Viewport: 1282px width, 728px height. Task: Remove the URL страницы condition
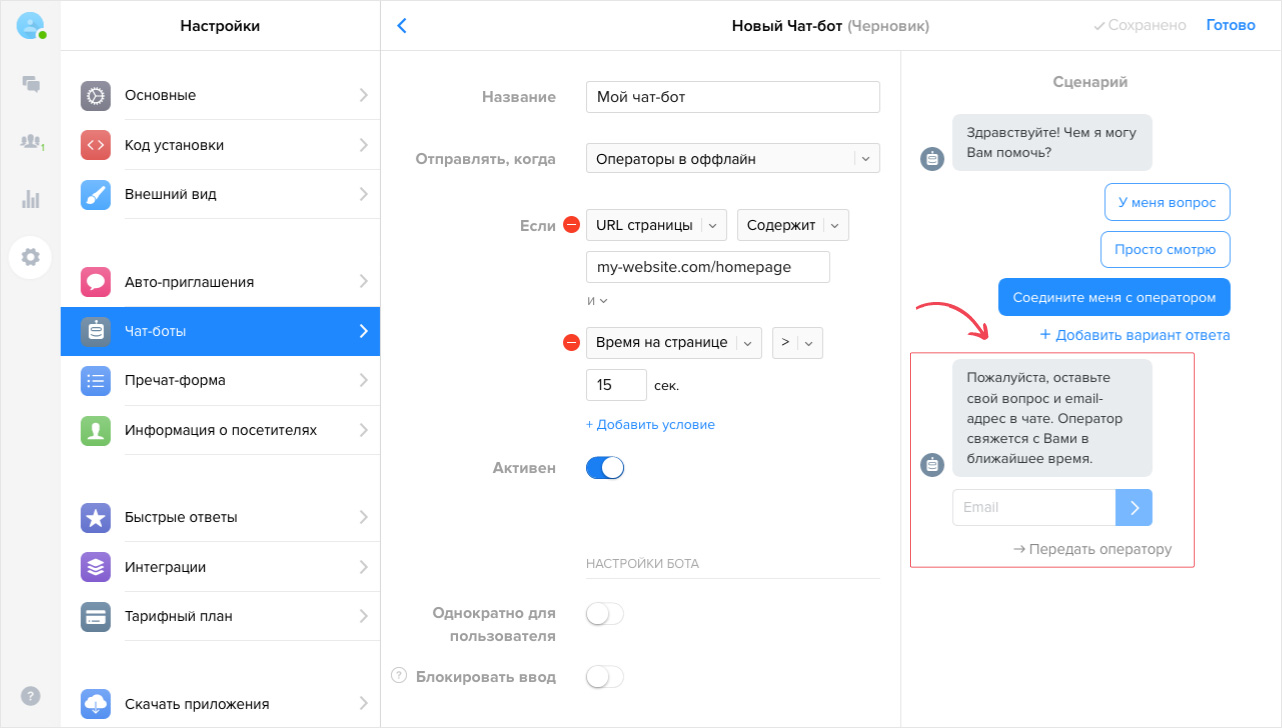[x=572, y=225]
